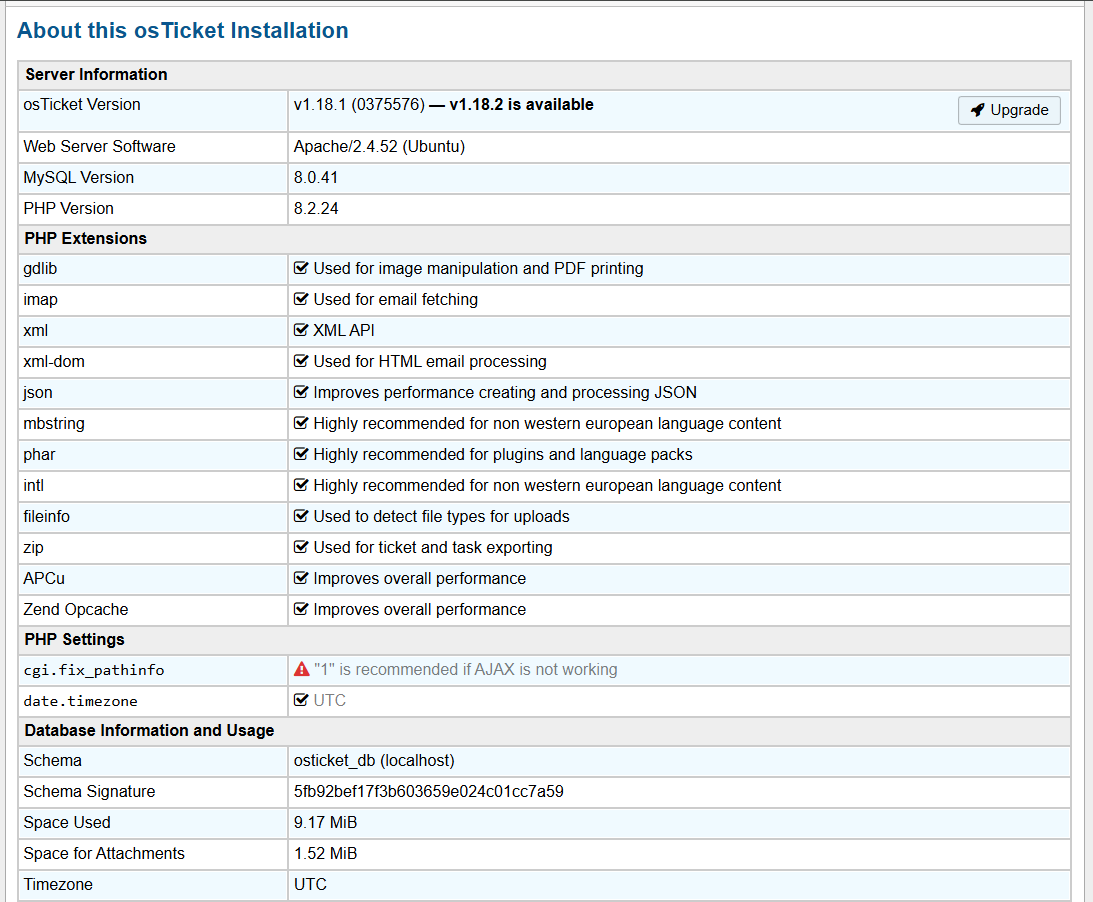Click the Database Information and Usage header
This screenshot has width=1093, height=902.
tap(149, 730)
